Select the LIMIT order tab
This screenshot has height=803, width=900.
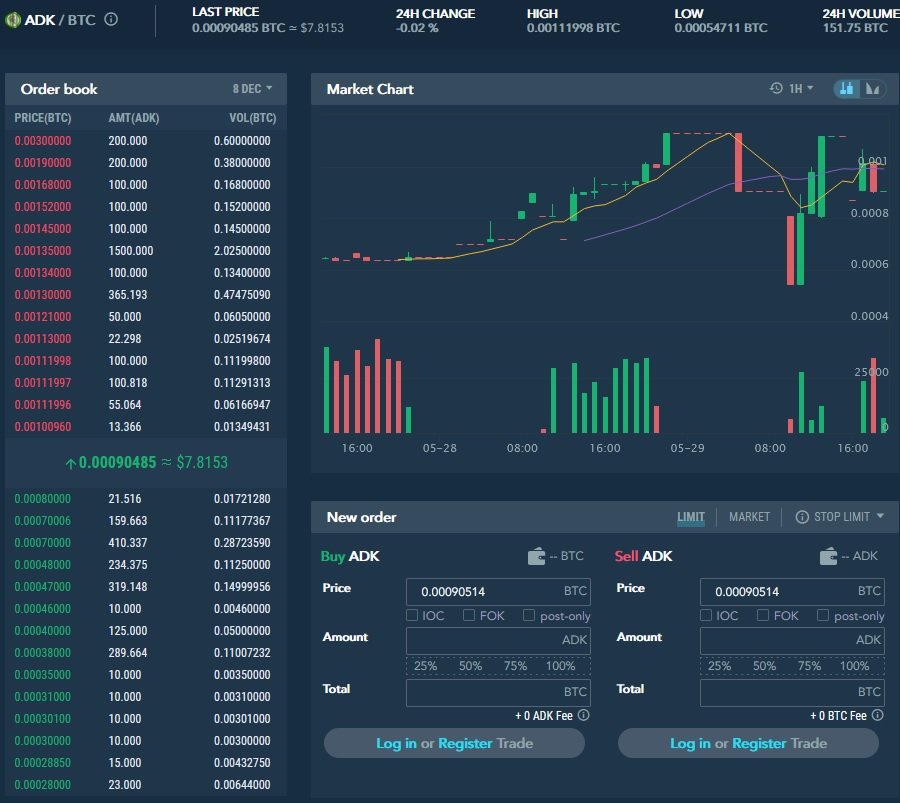click(x=690, y=517)
